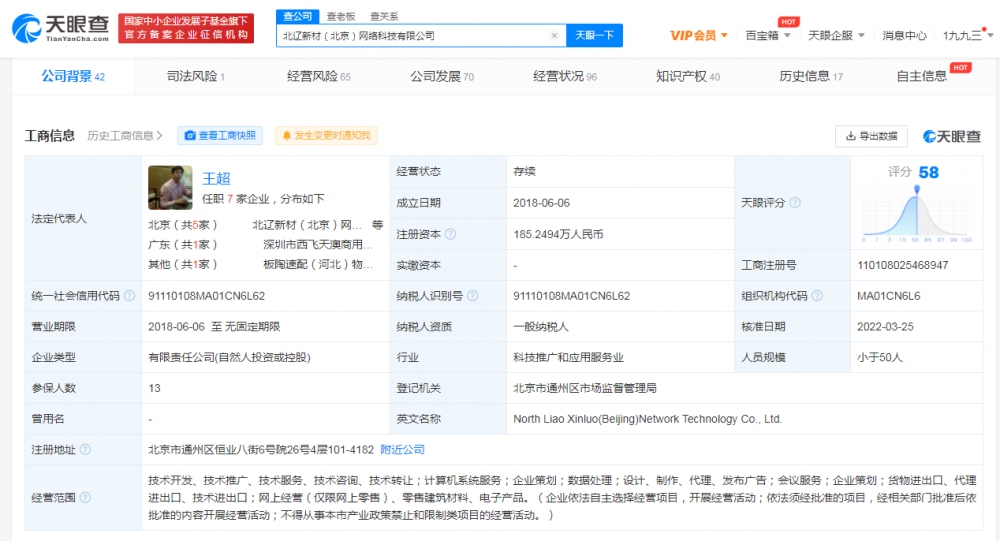Click the HOT badge above 百宝箱
The width and height of the screenshot is (1000, 541).
(788, 22)
